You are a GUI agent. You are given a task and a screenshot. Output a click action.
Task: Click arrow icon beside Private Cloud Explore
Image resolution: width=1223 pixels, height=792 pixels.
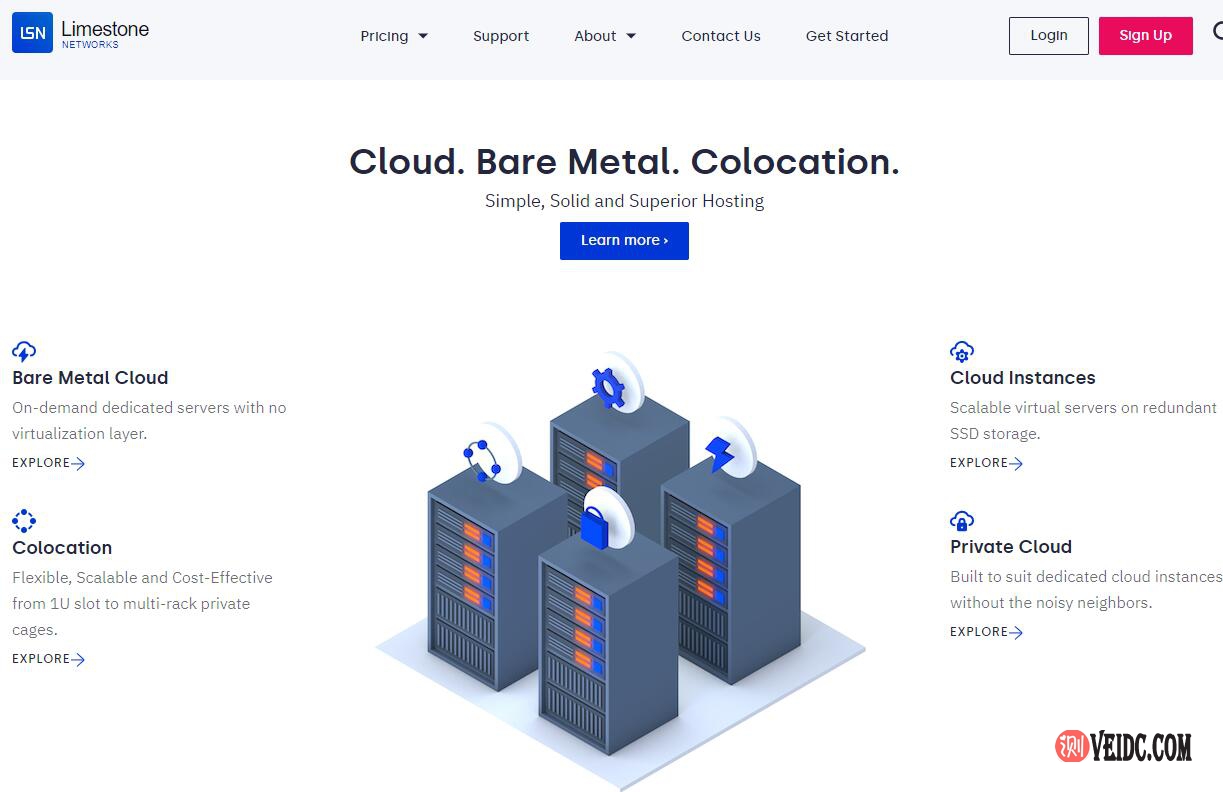coord(1017,632)
